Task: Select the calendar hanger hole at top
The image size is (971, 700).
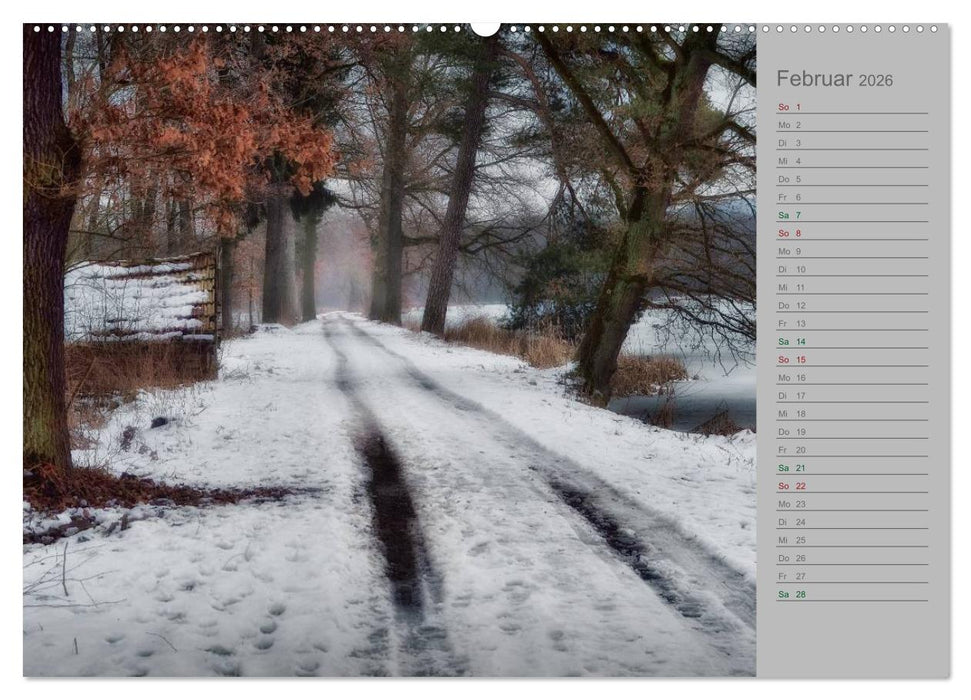Action: [485, 28]
